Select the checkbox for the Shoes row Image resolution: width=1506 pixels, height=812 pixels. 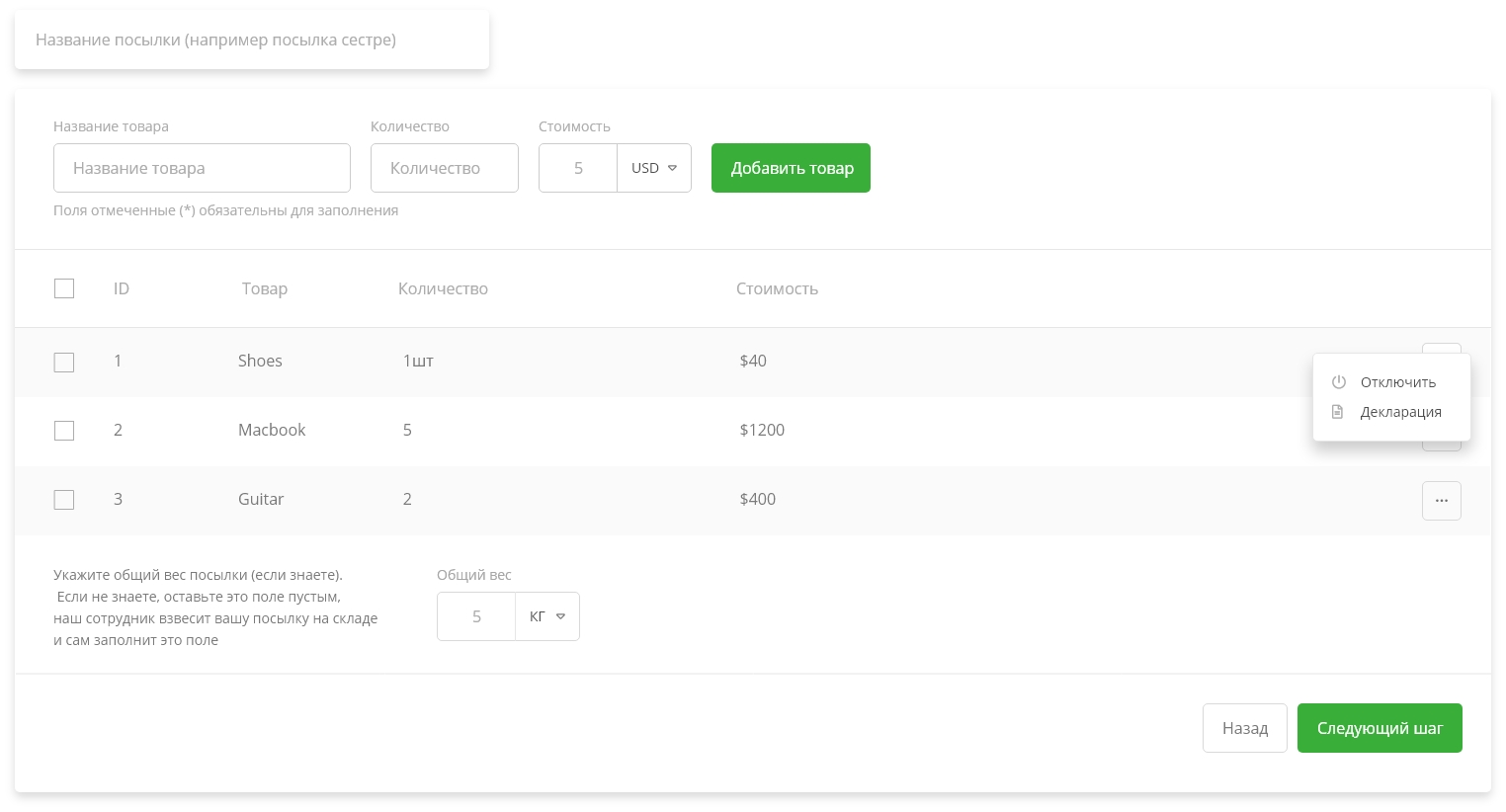[64, 363]
